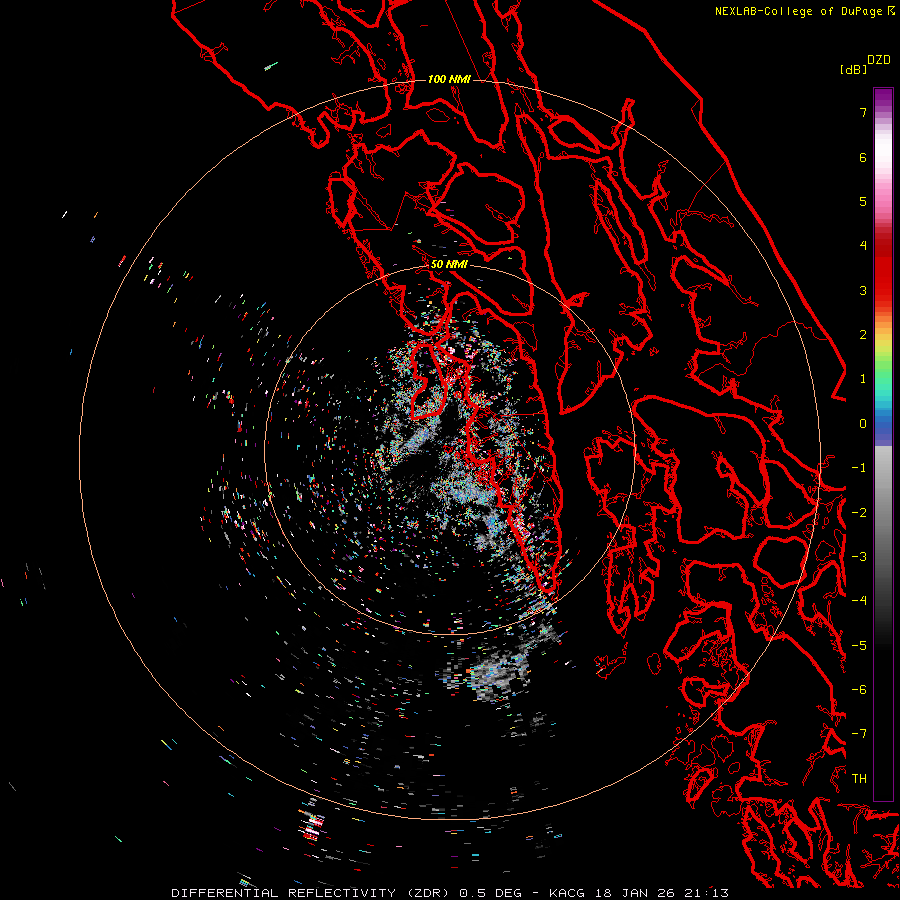Click the 0.5 DEG elevation text
The width and height of the screenshot is (900, 900).
490,893
